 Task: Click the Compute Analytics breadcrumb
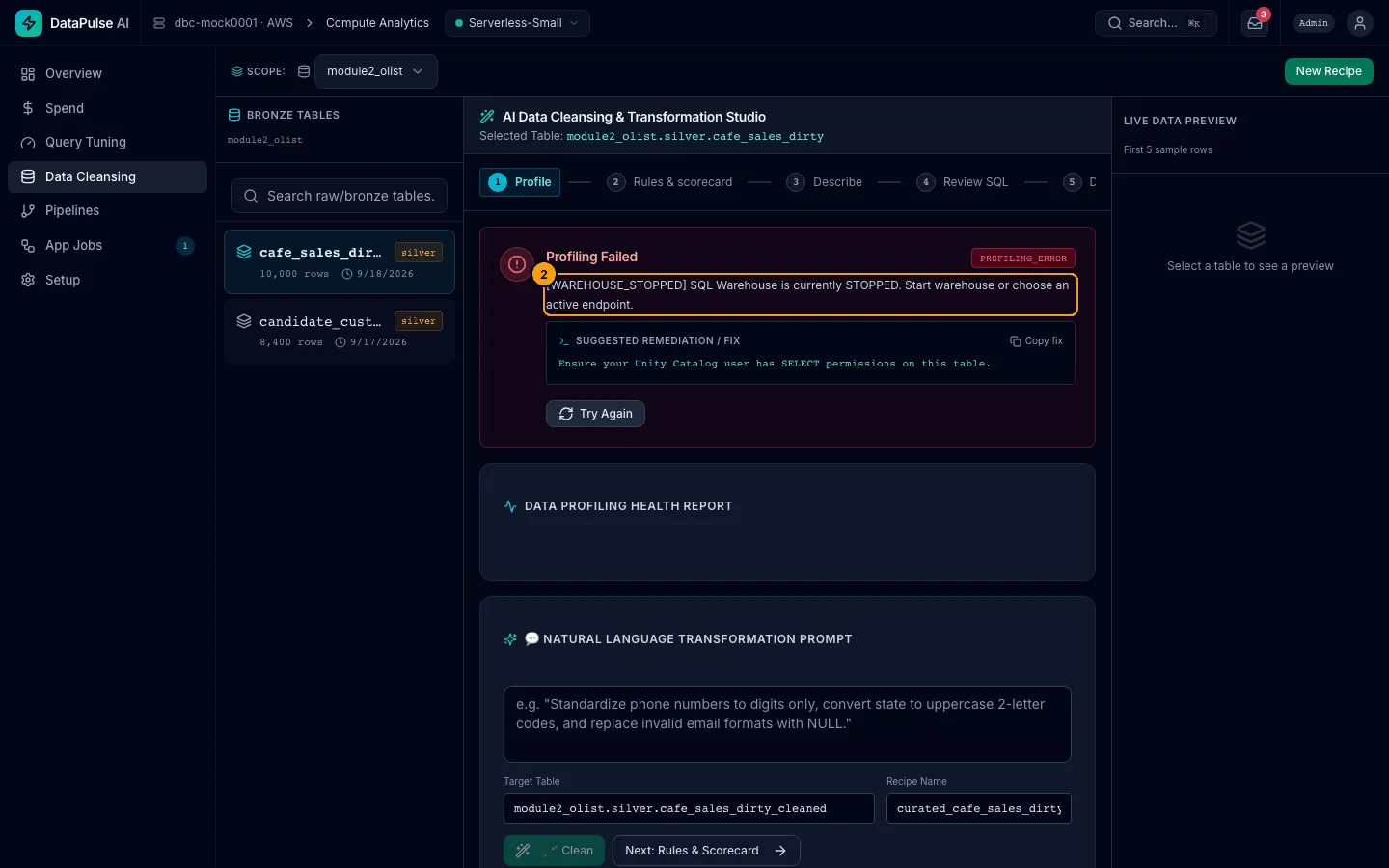(x=377, y=23)
